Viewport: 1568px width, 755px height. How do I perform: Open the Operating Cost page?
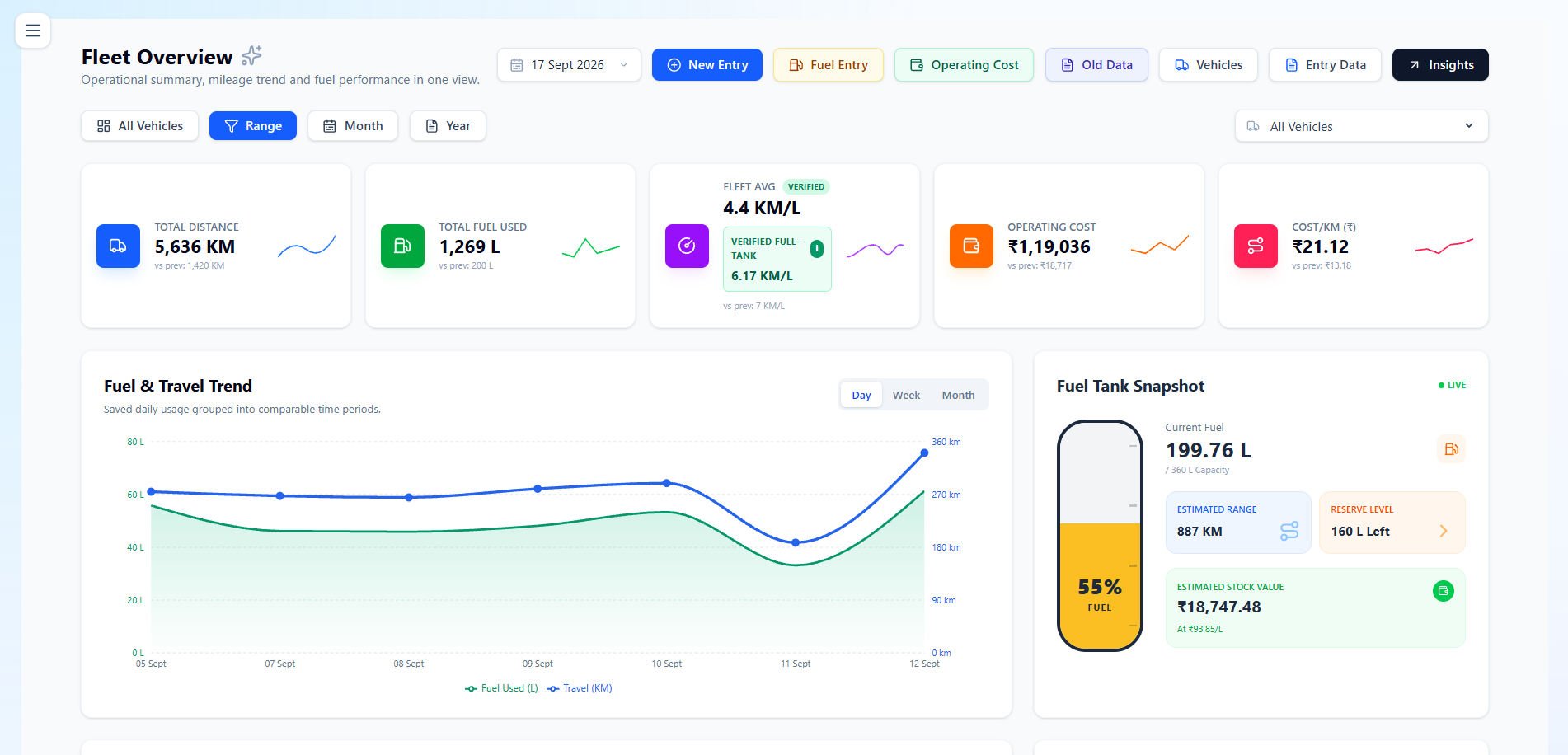pyautogui.click(x=964, y=65)
